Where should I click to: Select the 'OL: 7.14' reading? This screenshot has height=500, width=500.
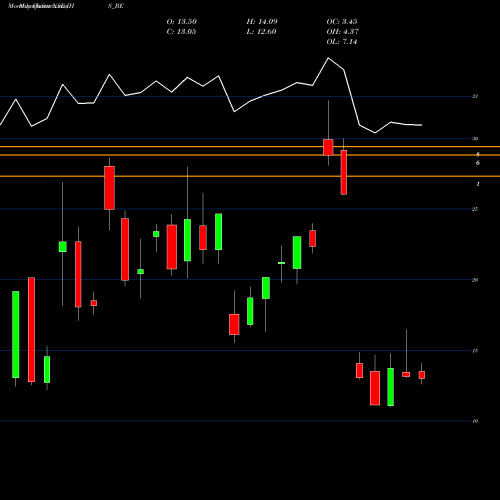tap(342, 42)
